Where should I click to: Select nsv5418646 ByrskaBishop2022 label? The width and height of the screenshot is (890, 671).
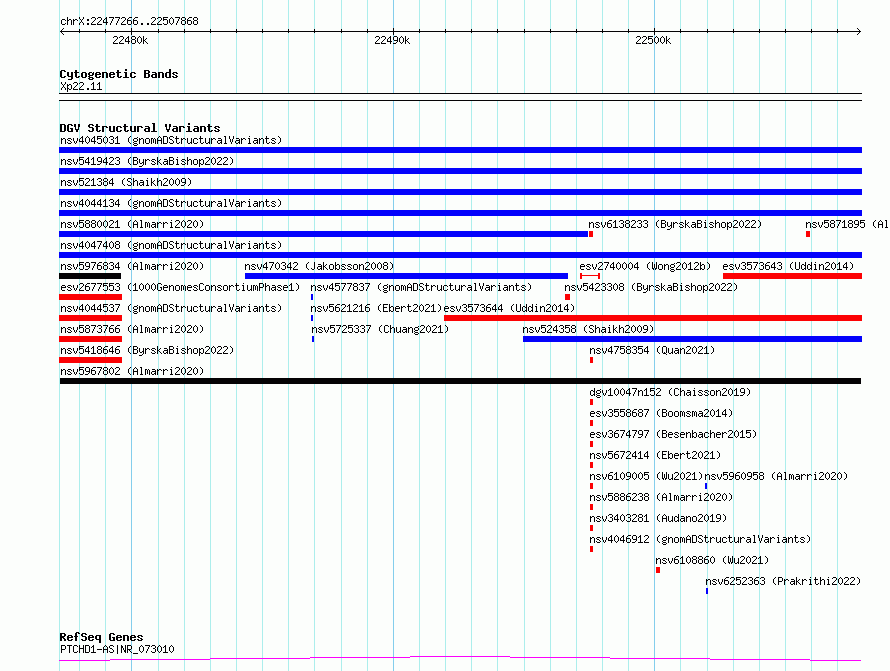pyautogui.click(x=147, y=350)
